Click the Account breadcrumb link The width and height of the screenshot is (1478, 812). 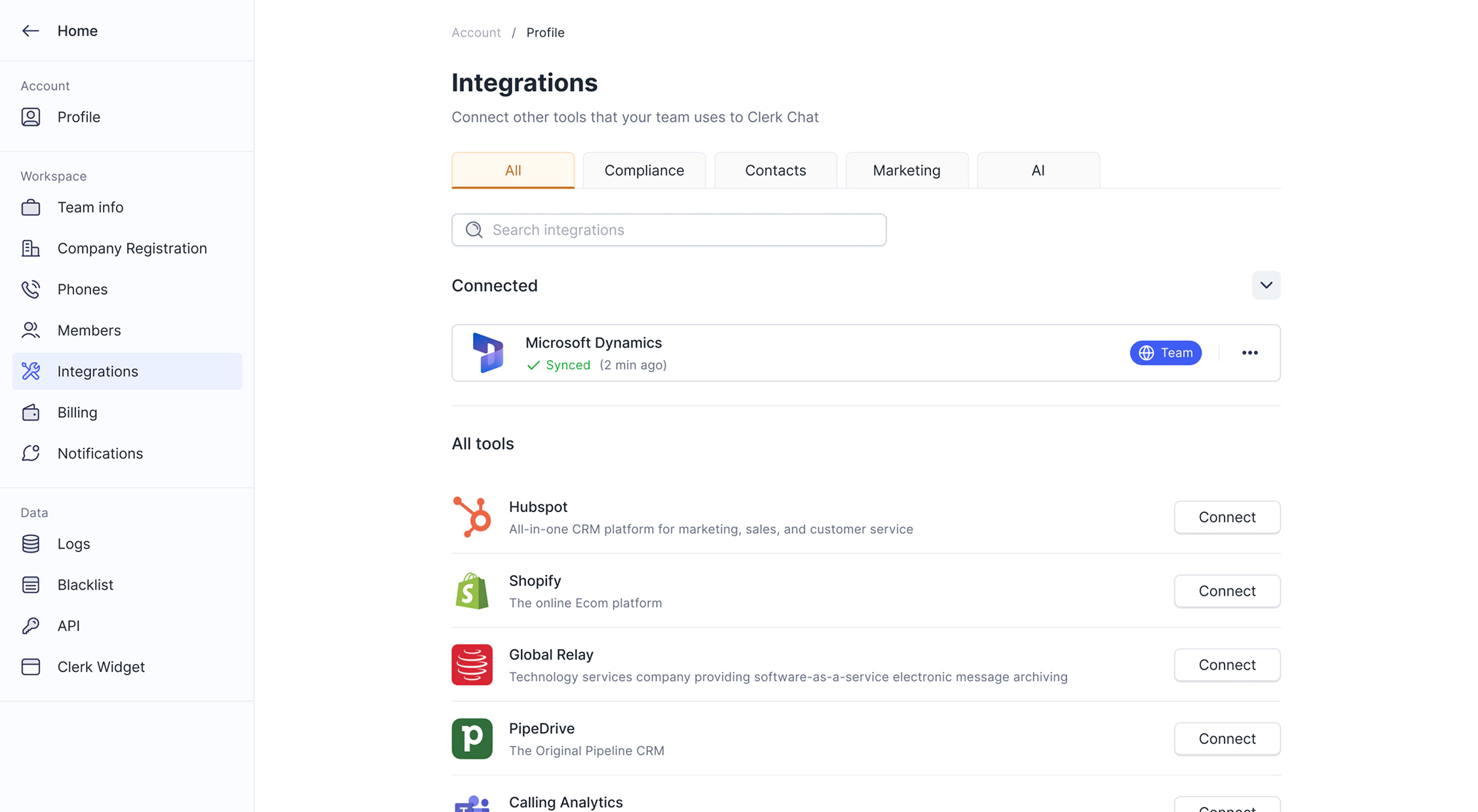tap(476, 33)
